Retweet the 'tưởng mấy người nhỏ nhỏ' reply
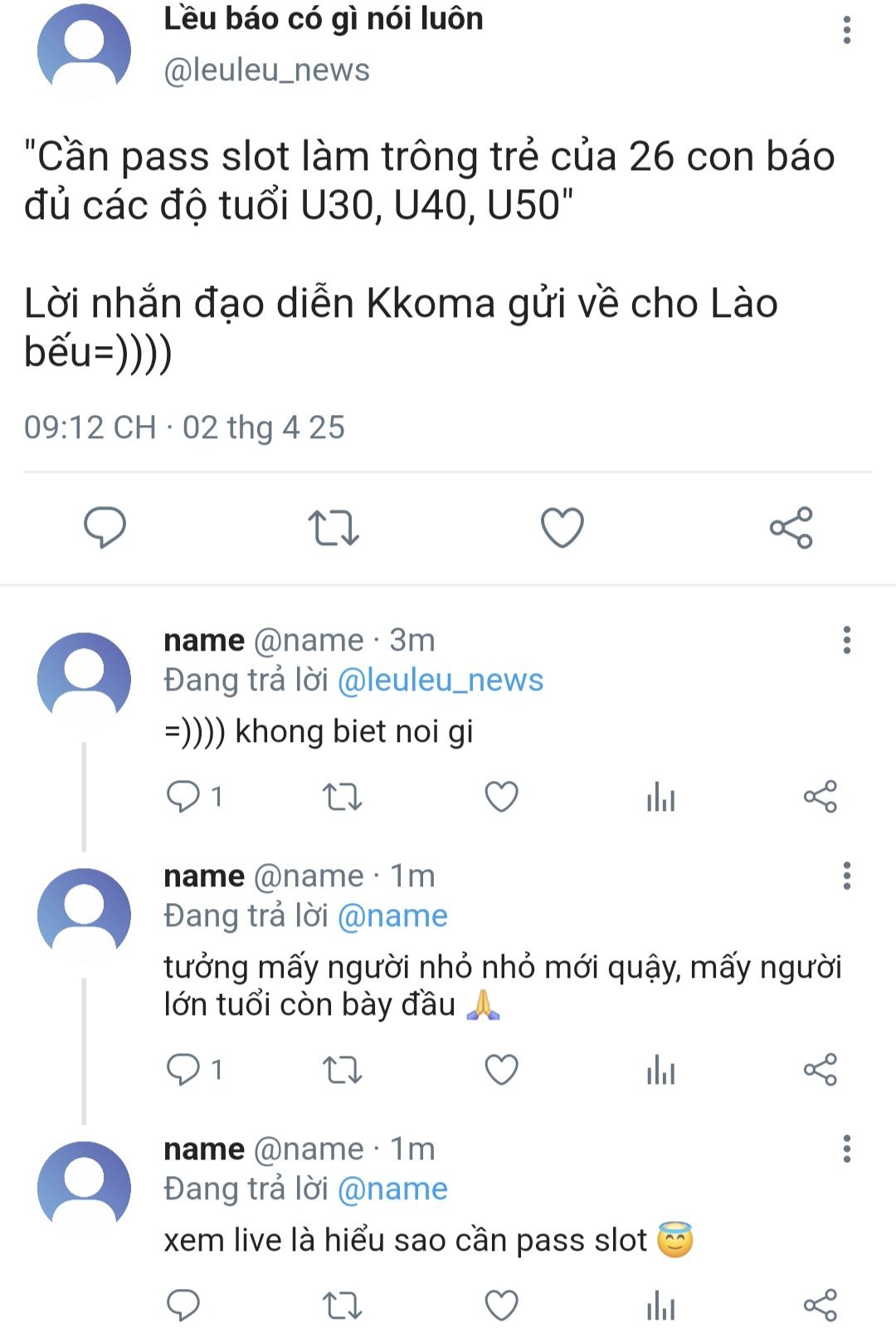The image size is (896, 1328). click(x=342, y=1070)
